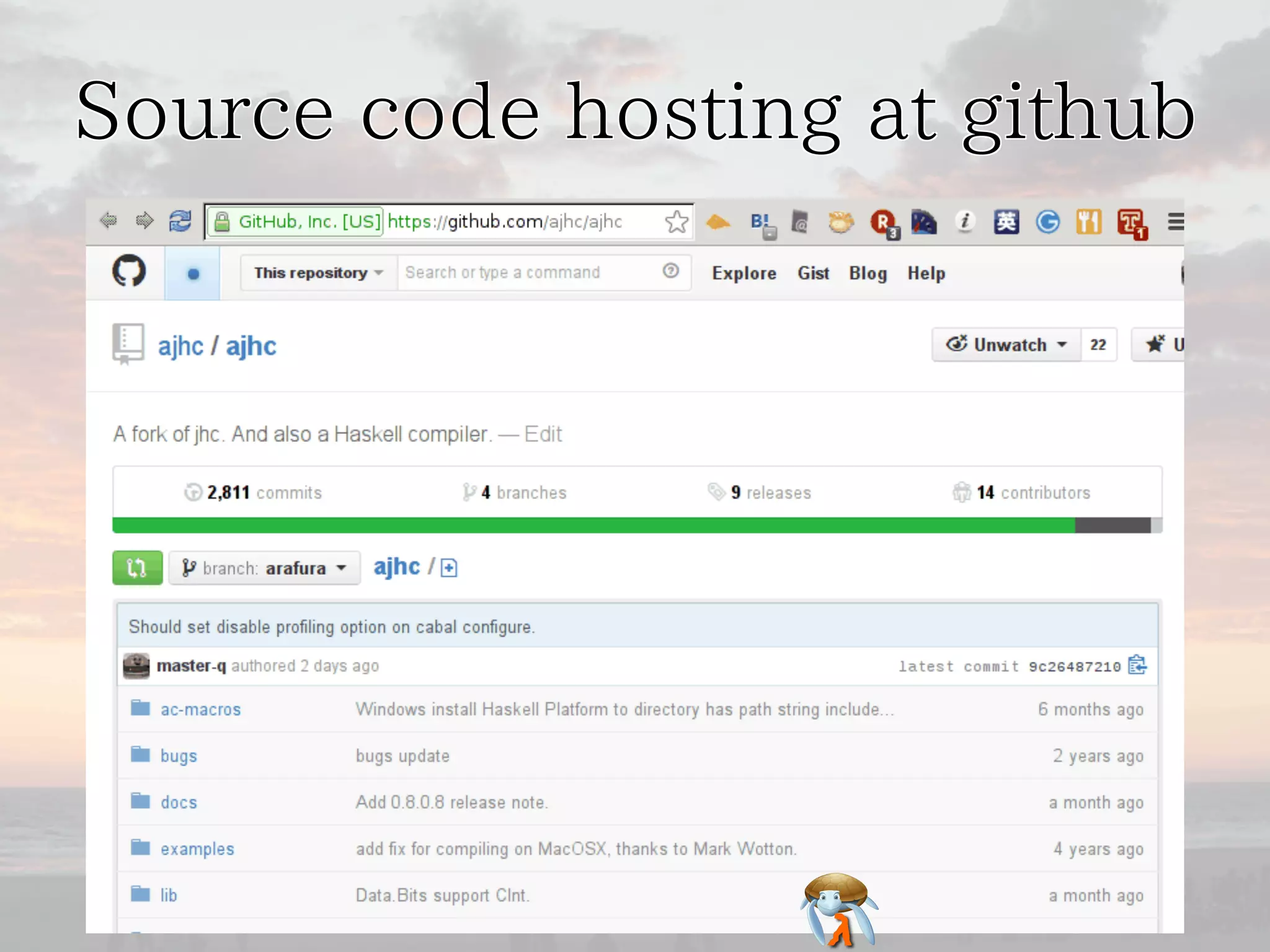Click the repository book icon
This screenshot has width=1270, height=952.
[128, 344]
